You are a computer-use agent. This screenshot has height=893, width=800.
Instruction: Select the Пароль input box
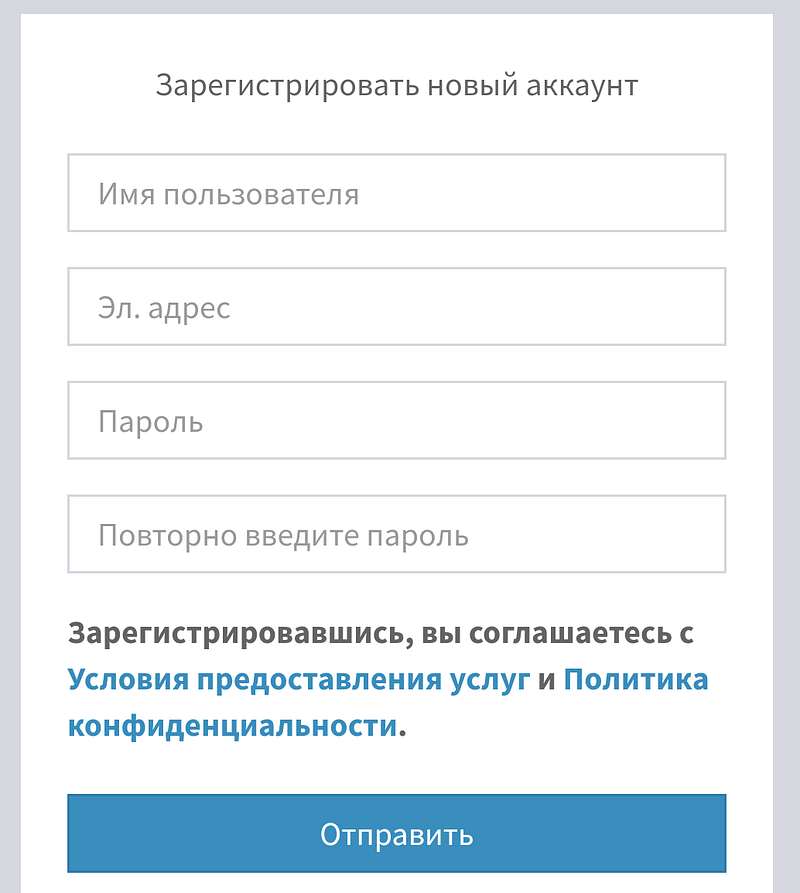(x=396, y=420)
